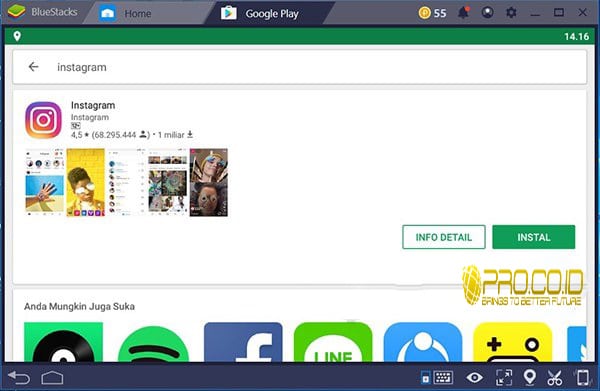Image resolution: width=600 pixels, height=391 pixels.
Task: Click the fullscreen expand icon in bottom bar
Action: point(504,377)
